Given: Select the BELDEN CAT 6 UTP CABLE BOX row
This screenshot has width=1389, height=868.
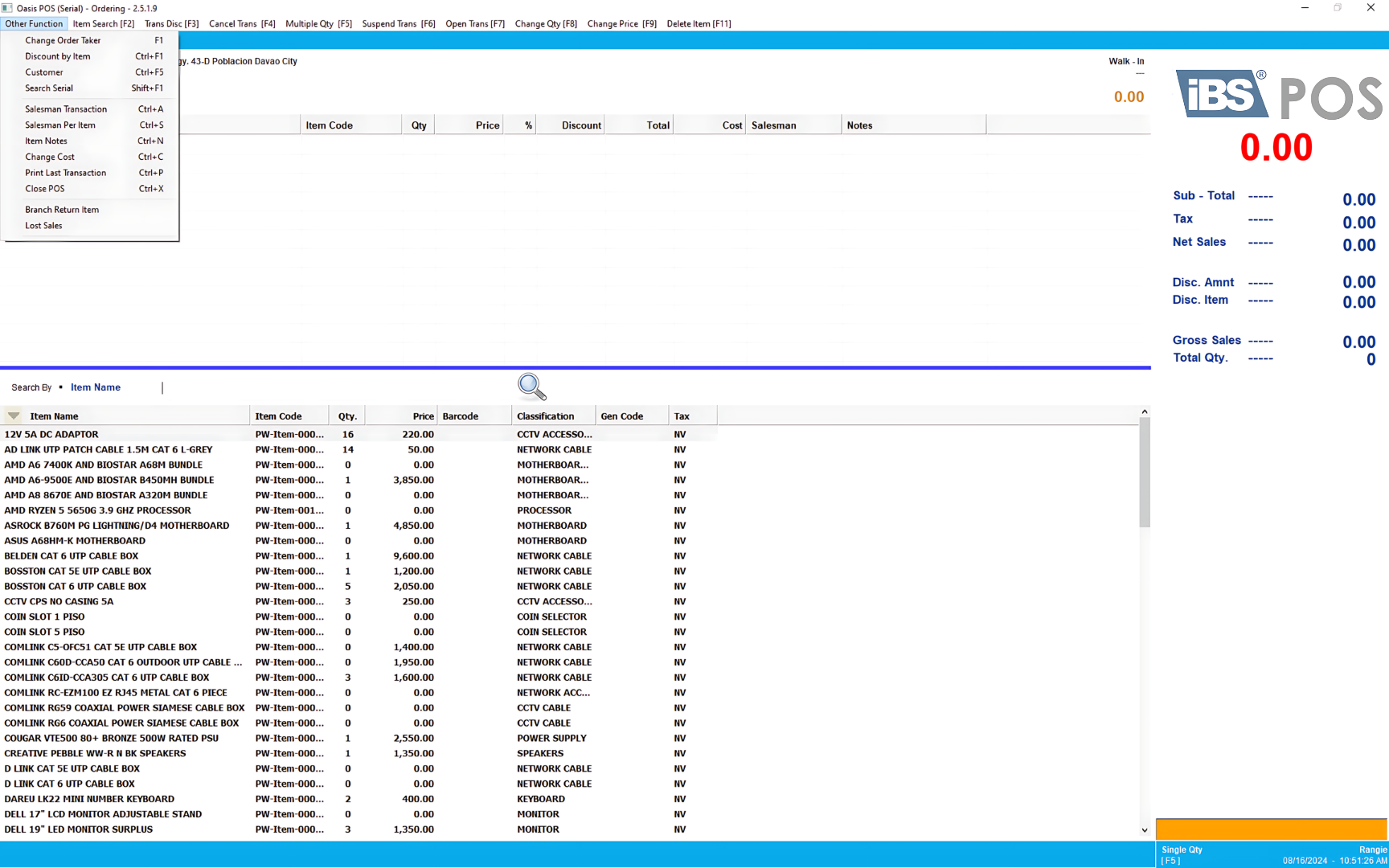Looking at the screenshot, I should pyautogui.click(x=72, y=556).
